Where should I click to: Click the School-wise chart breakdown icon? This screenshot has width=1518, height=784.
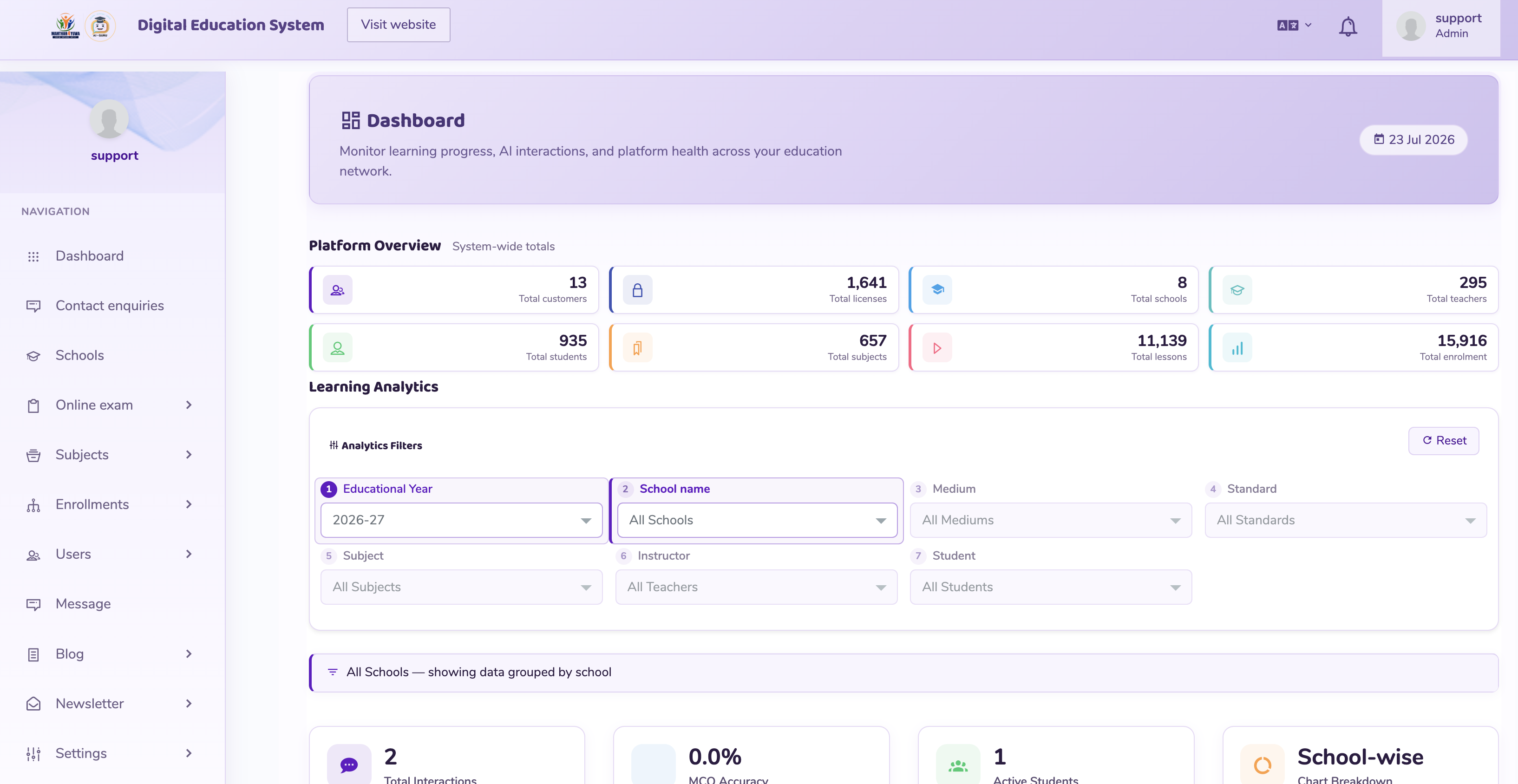pos(1262,764)
